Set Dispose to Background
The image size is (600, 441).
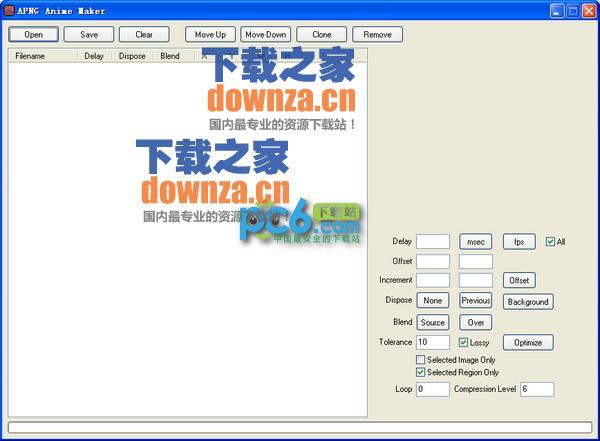click(528, 302)
